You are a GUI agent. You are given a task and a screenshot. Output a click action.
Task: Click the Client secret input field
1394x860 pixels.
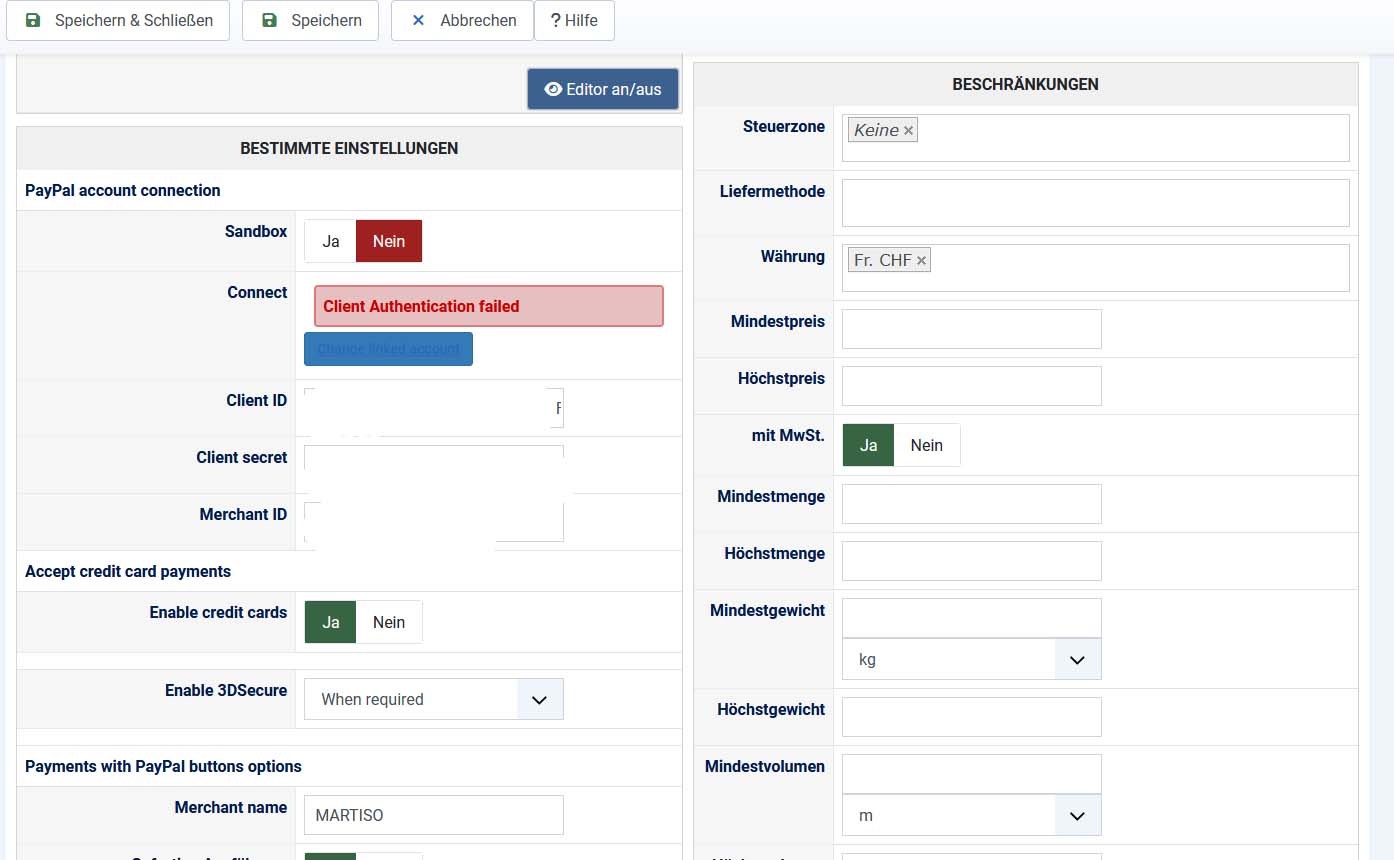434,465
